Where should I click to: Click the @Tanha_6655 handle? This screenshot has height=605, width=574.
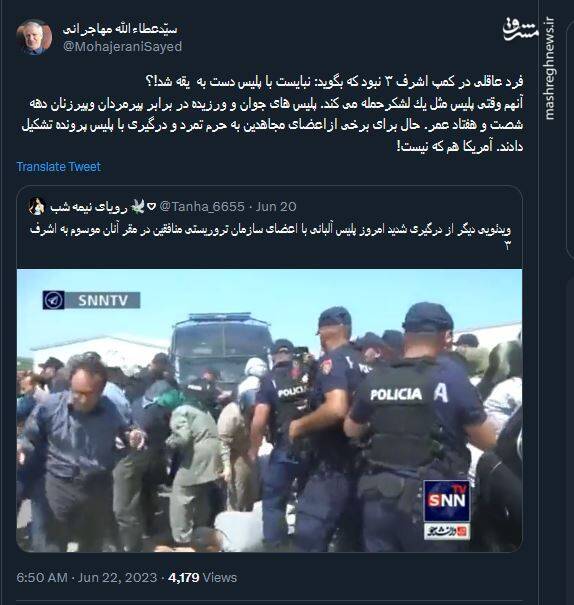coord(202,207)
